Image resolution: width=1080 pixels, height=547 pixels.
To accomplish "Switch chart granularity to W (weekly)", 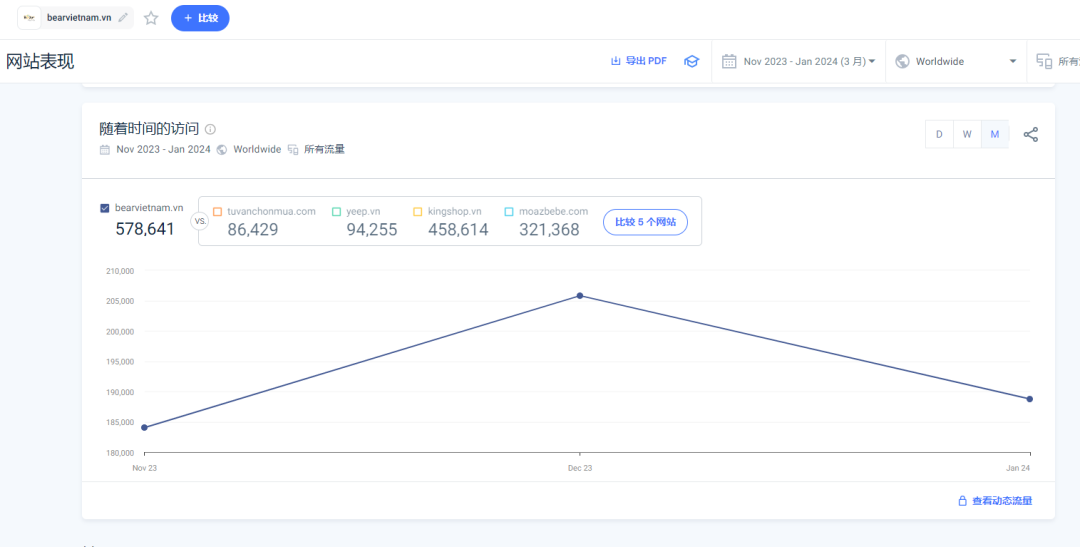I will tap(967, 134).
